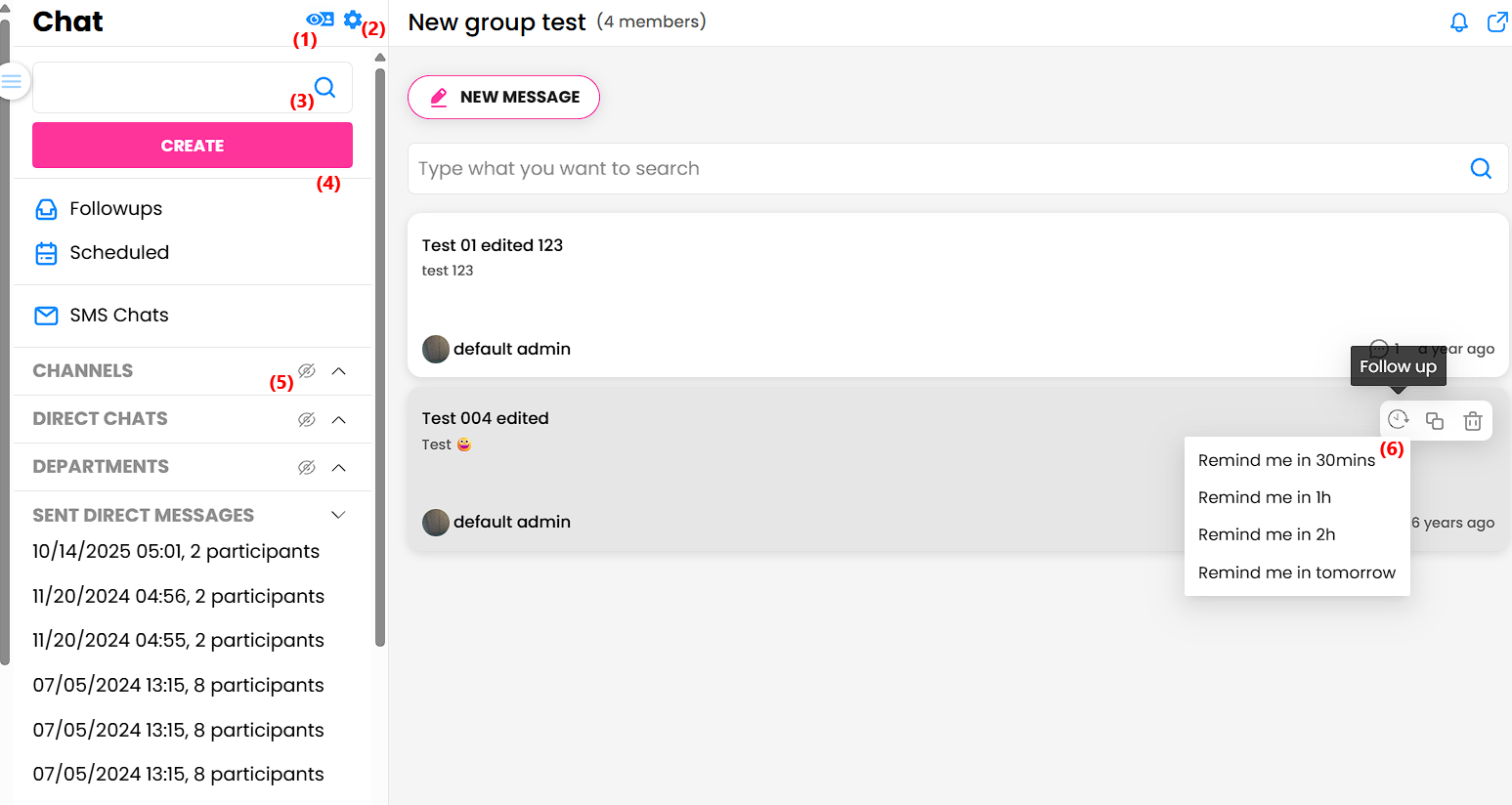
Task: Toggle hidden eye icon for Direct Chats
Action: coord(307,419)
